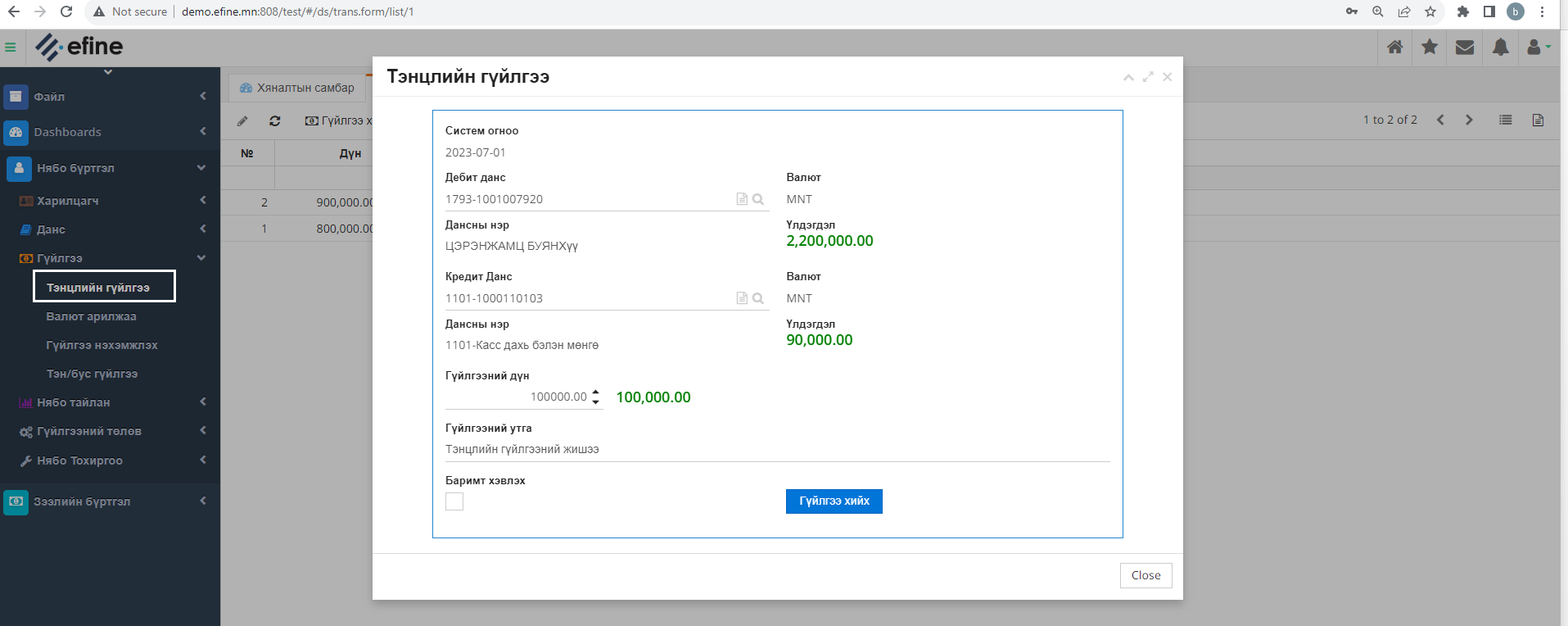Click the star favorites icon in top bar

(x=1430, y=48)
